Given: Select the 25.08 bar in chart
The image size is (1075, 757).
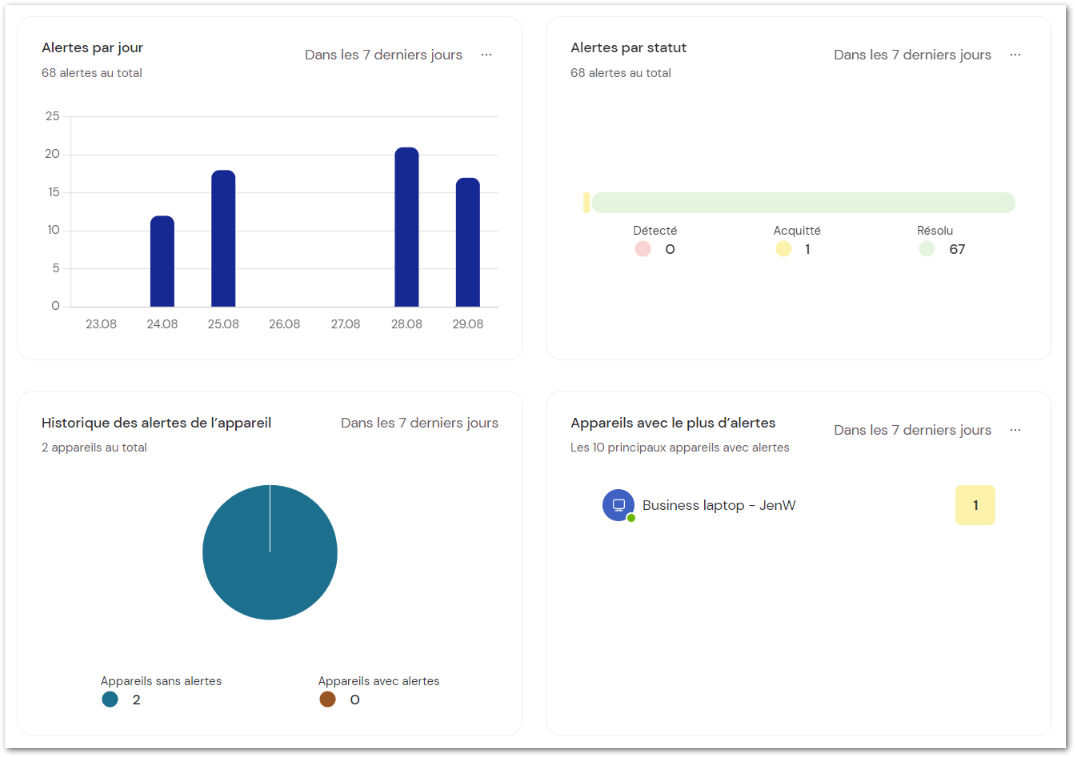Looking at the screenshot, I should (224, 239).
